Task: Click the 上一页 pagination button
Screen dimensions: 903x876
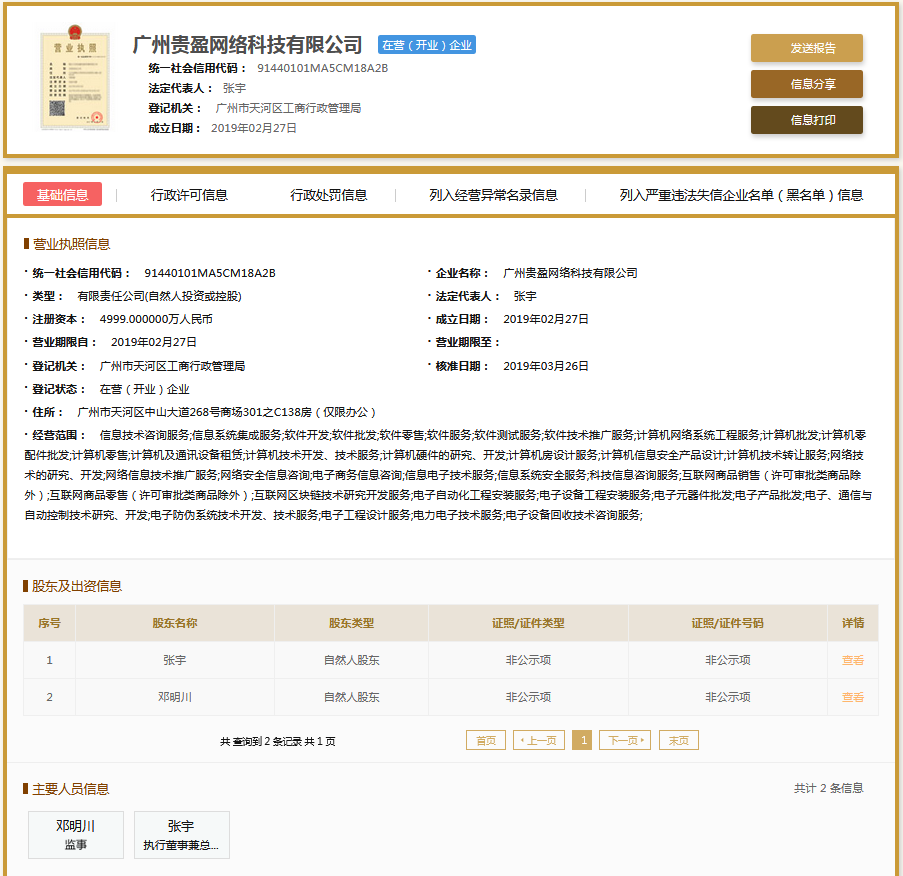Action: tap(538, 740)
